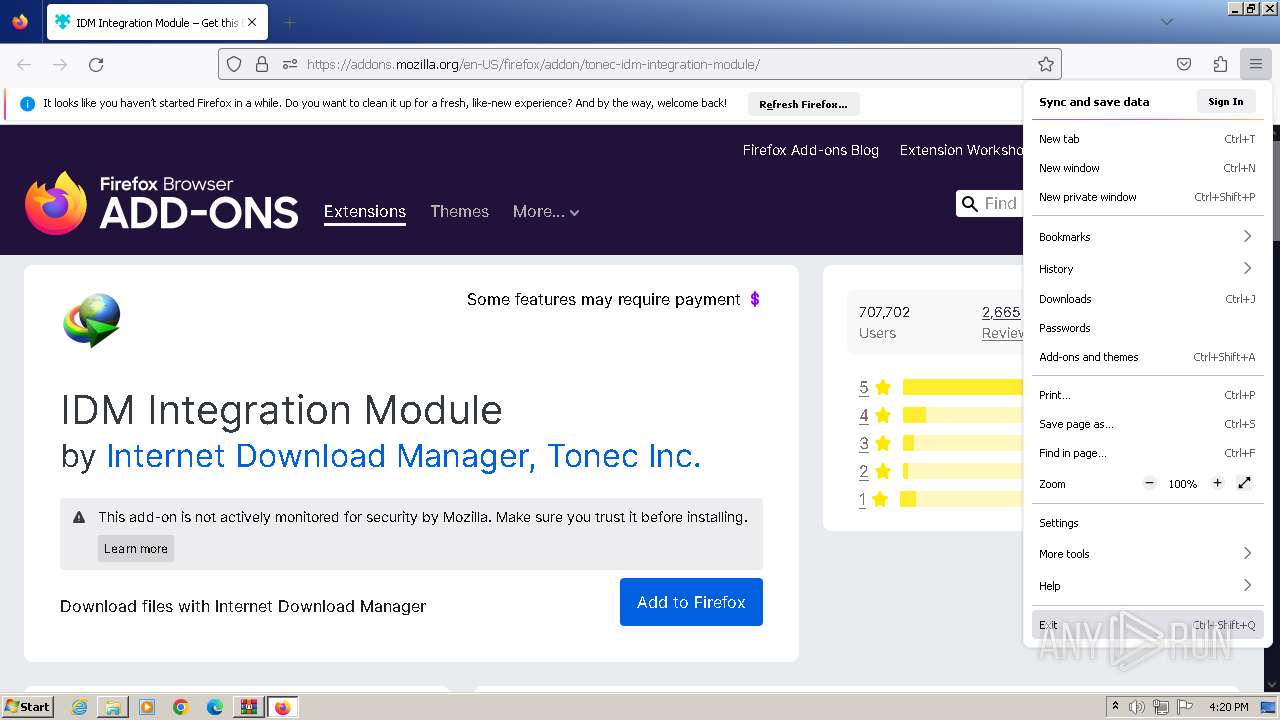Click the 5-star rating bar
Image resolution: width=1280 pixels, height=720 pixels.
click(962, 387)
